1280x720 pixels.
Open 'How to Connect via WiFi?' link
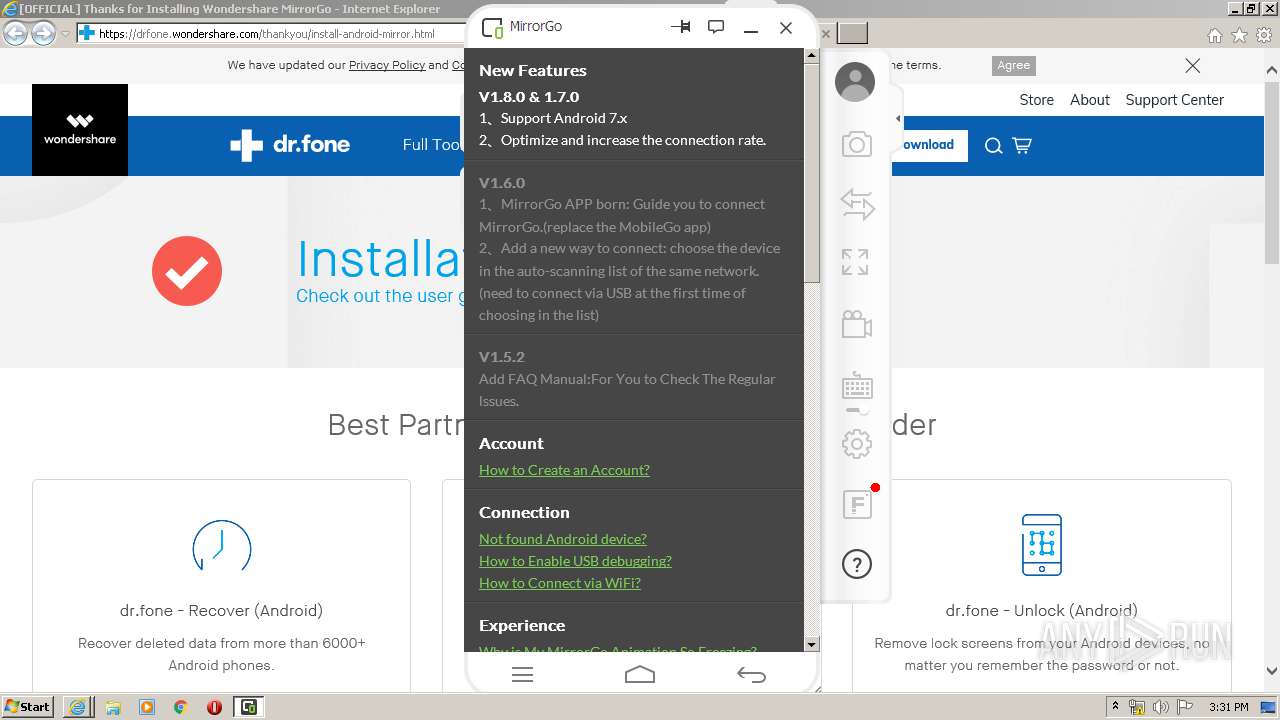560,583
